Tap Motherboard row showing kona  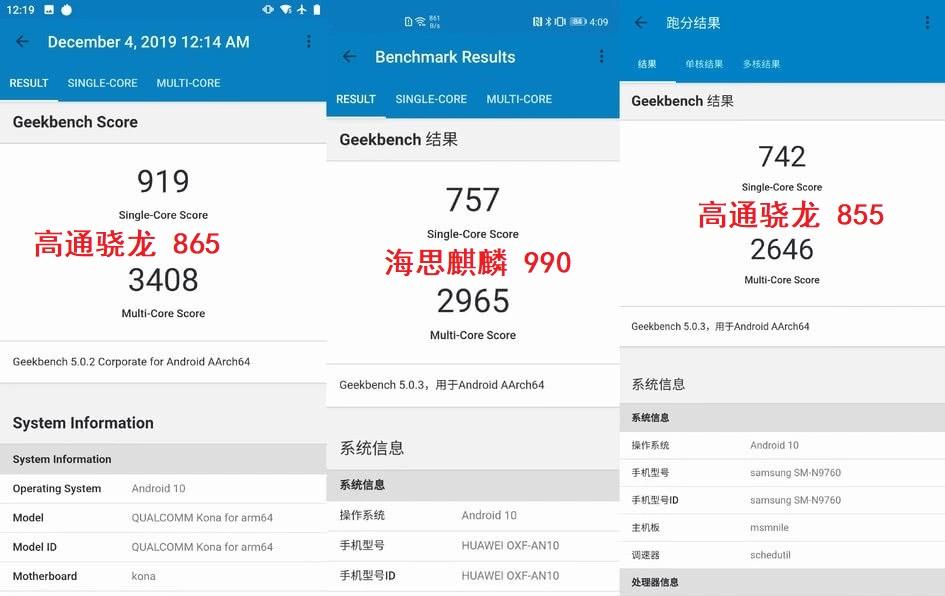click(x=163, y=576)
